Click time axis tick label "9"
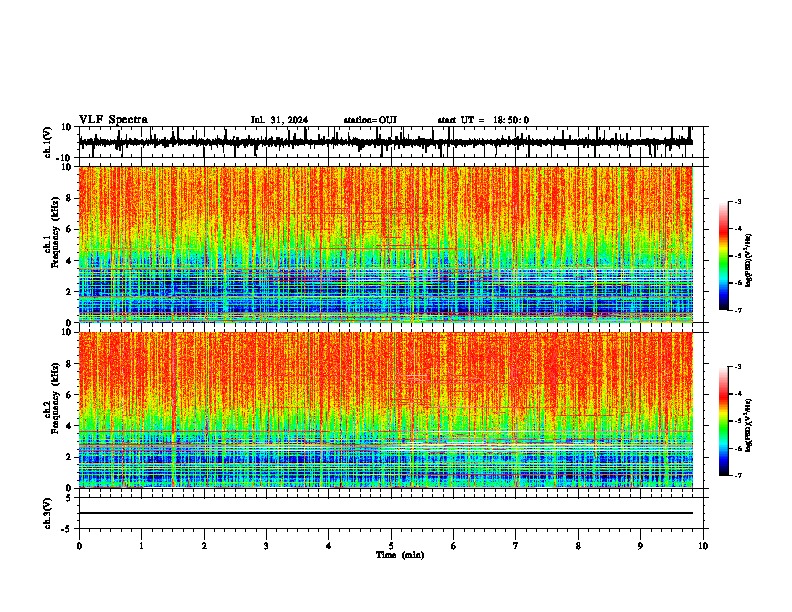The width and height of the screenshot is (792, 612). (640, 546)
